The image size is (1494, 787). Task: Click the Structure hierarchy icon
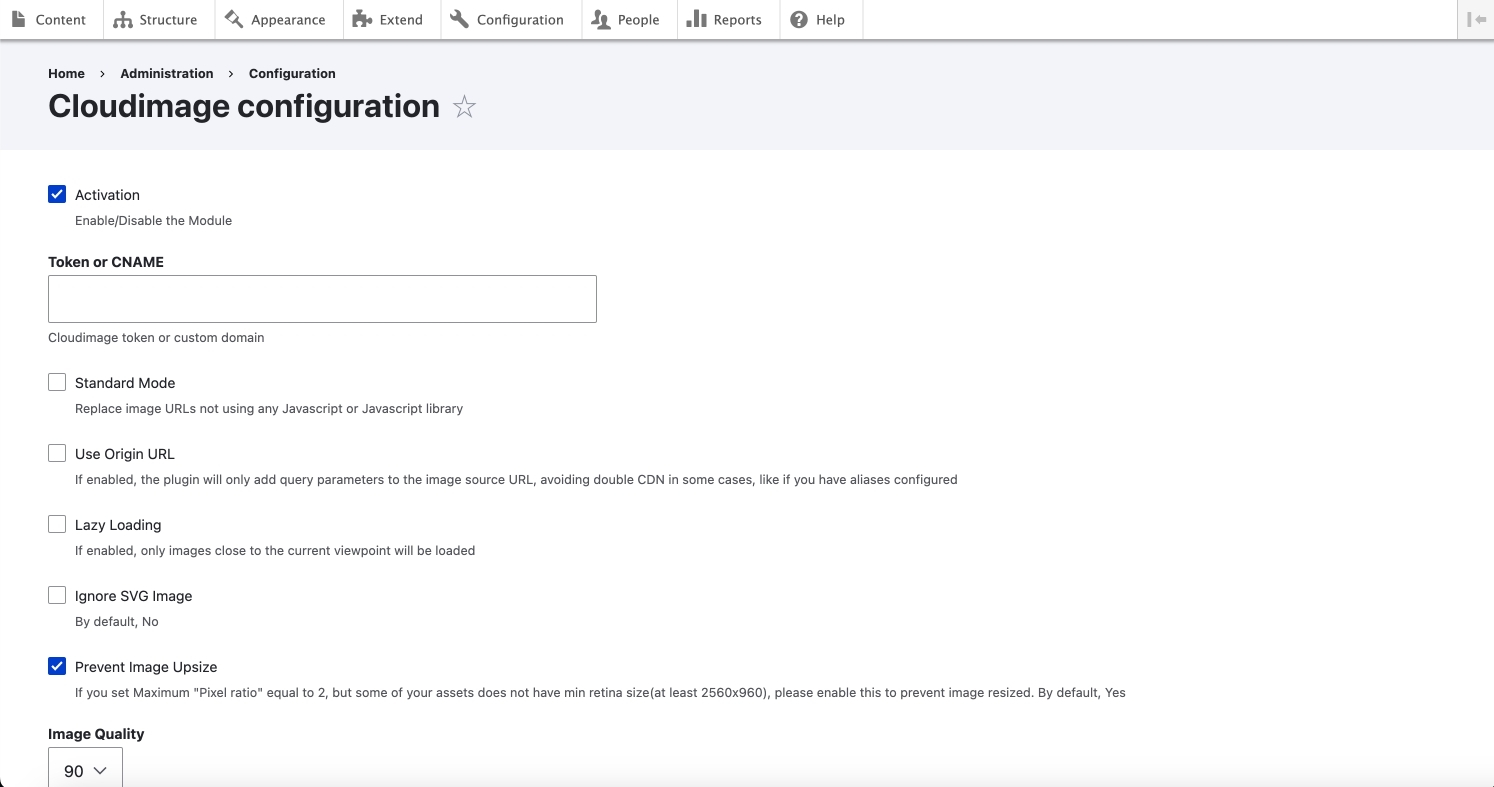click(123, 20)
